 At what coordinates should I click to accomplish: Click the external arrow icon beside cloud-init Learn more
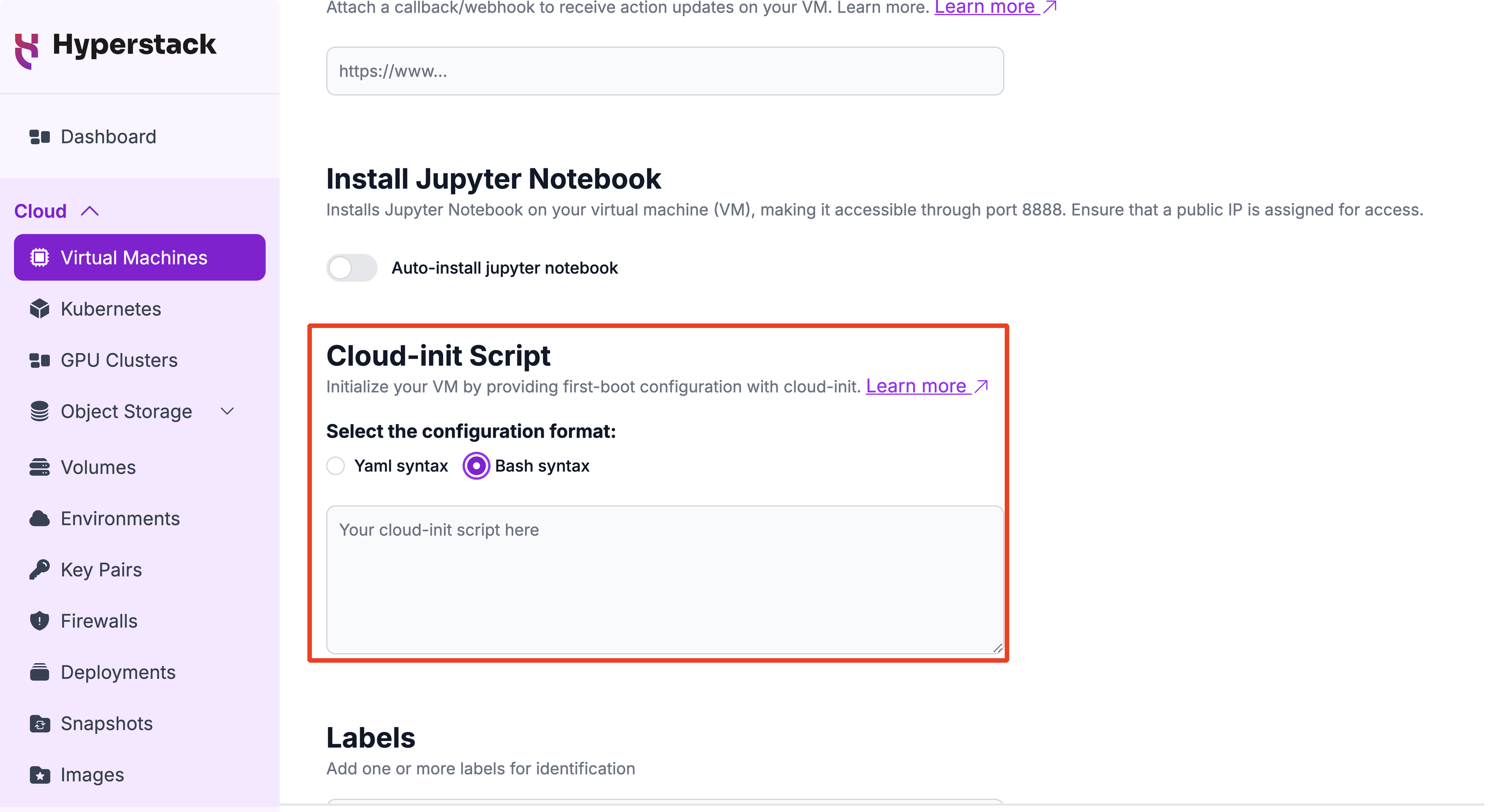[981, 386]
